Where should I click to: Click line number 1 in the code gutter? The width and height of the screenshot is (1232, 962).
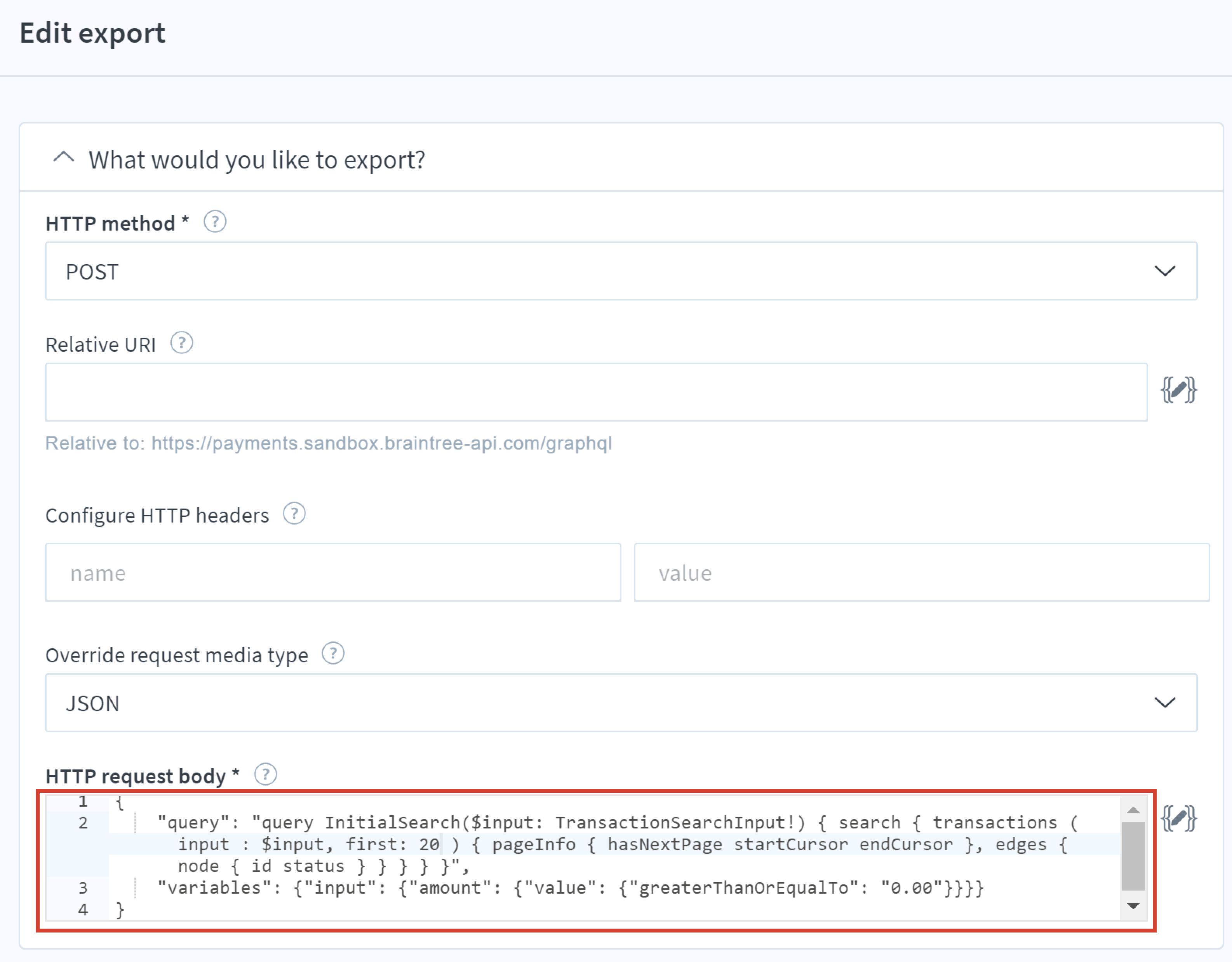click(83, 801)
